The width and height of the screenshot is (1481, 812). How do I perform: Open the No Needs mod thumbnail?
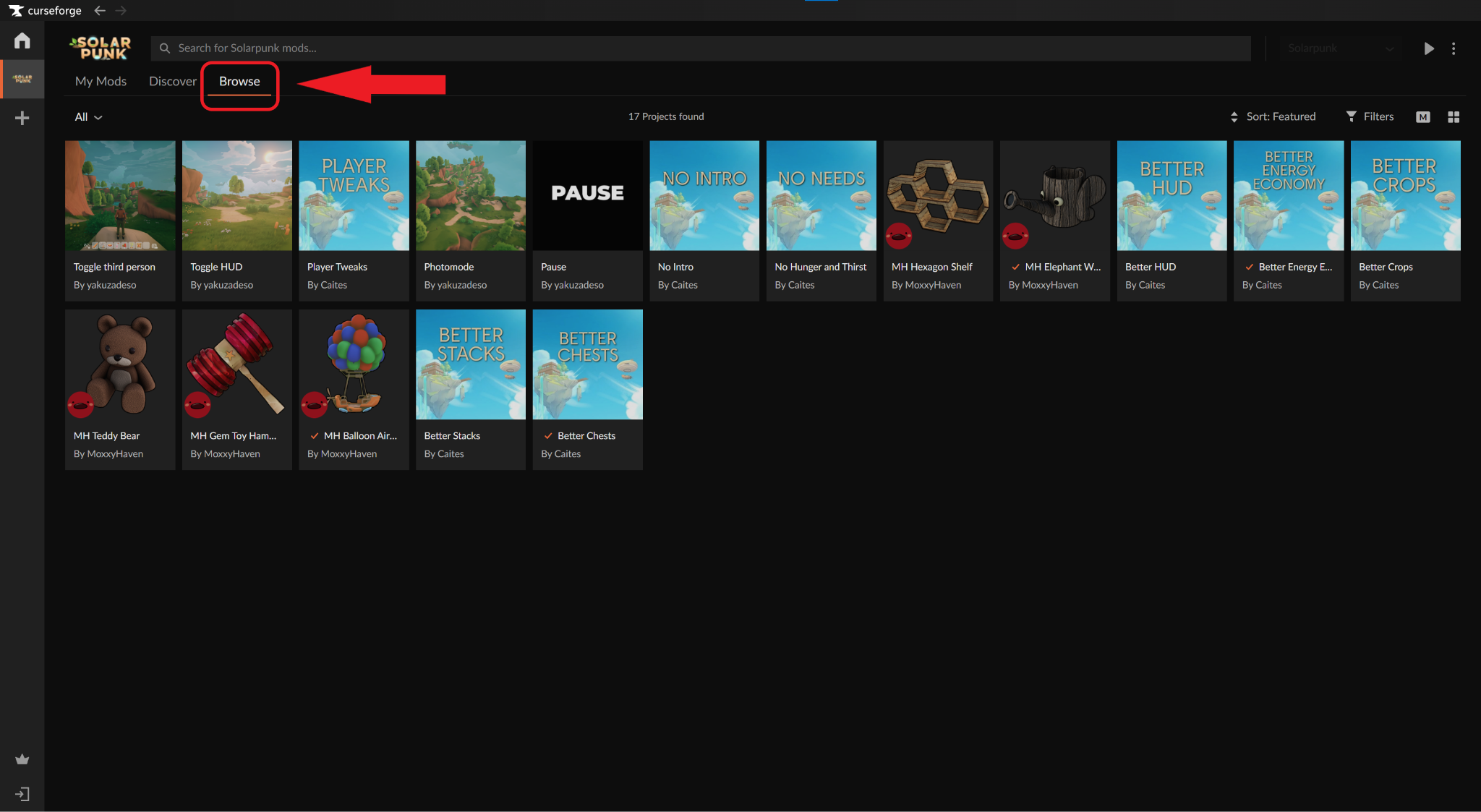(821, 195)
